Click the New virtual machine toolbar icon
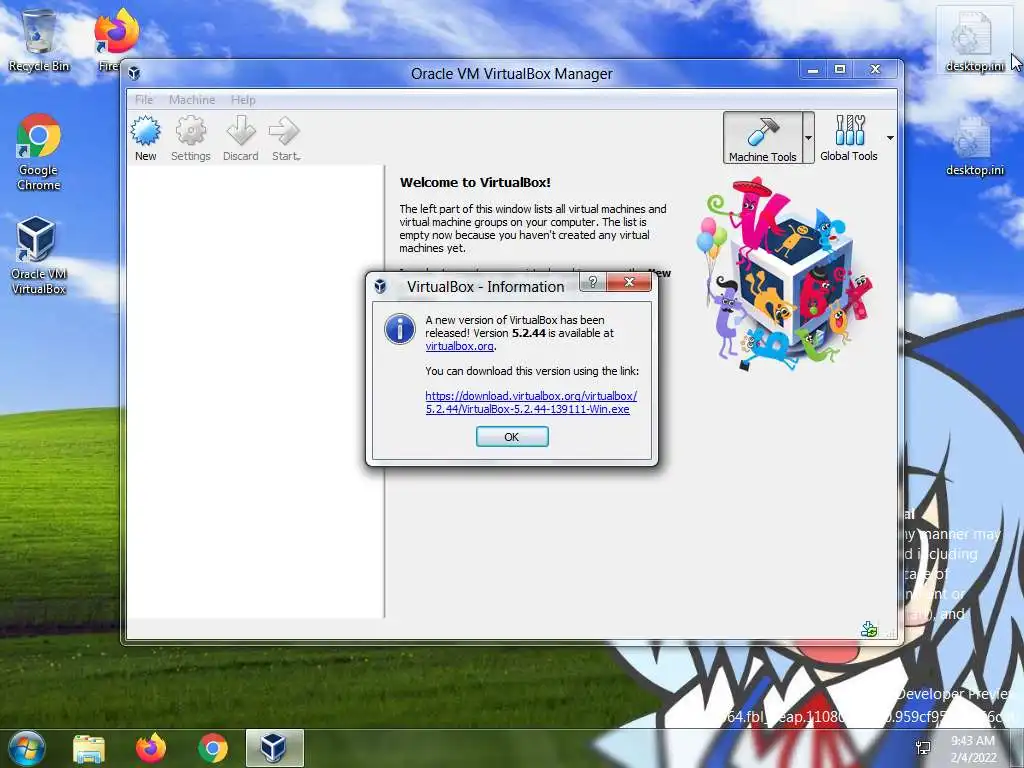1024x768 pixels. pyautogui.click(x=145, y=138)
